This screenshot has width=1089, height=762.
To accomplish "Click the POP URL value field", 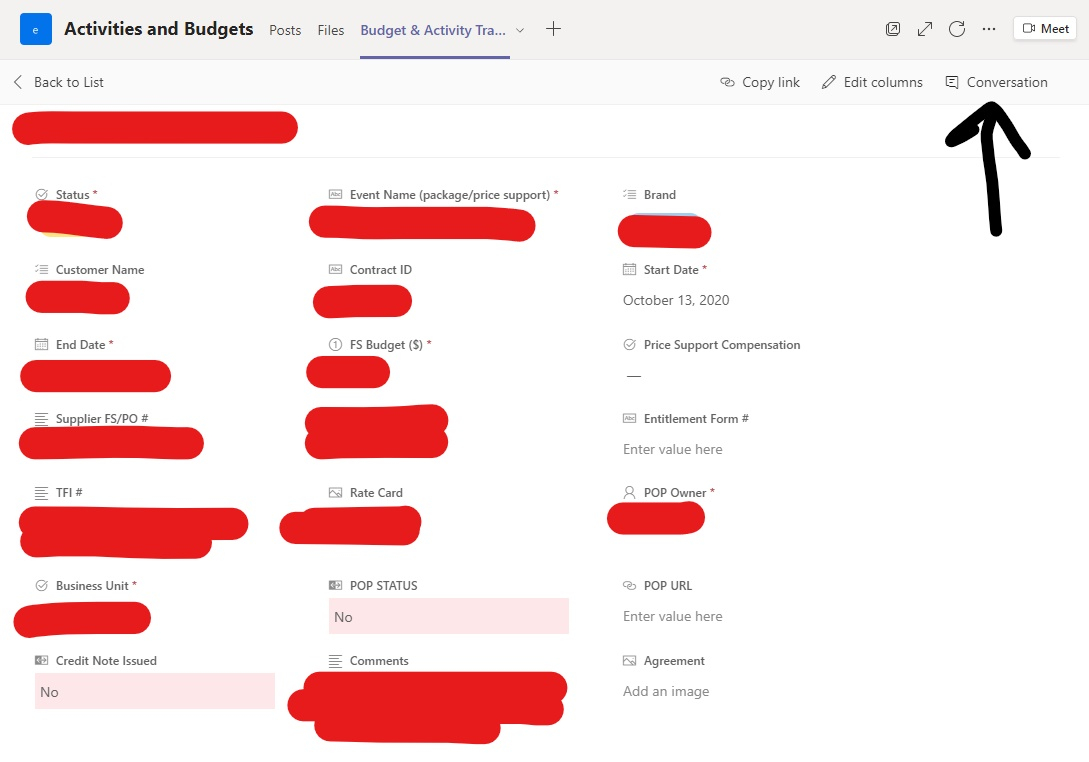I will click(x=672, y=616).
